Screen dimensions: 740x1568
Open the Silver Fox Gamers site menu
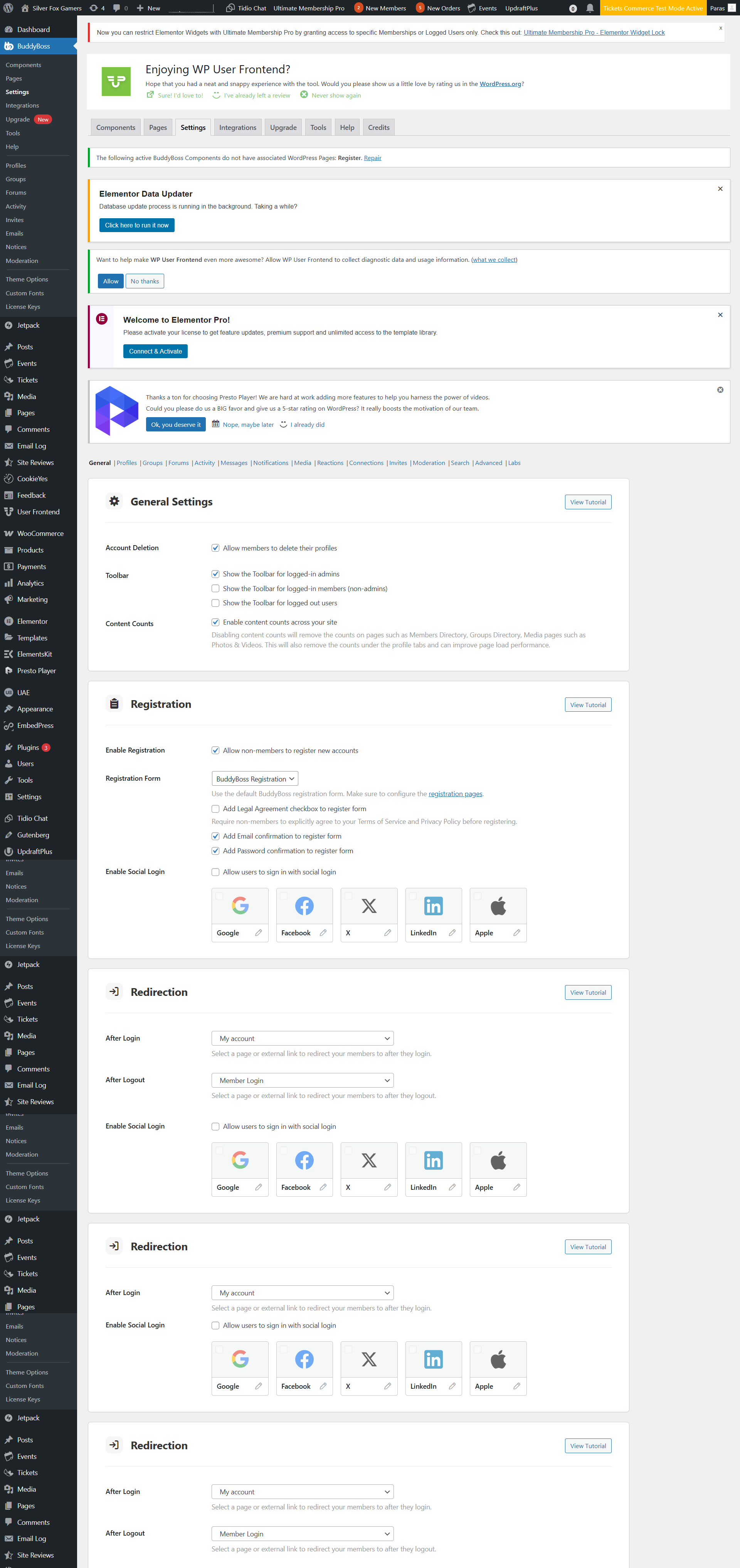51,8
